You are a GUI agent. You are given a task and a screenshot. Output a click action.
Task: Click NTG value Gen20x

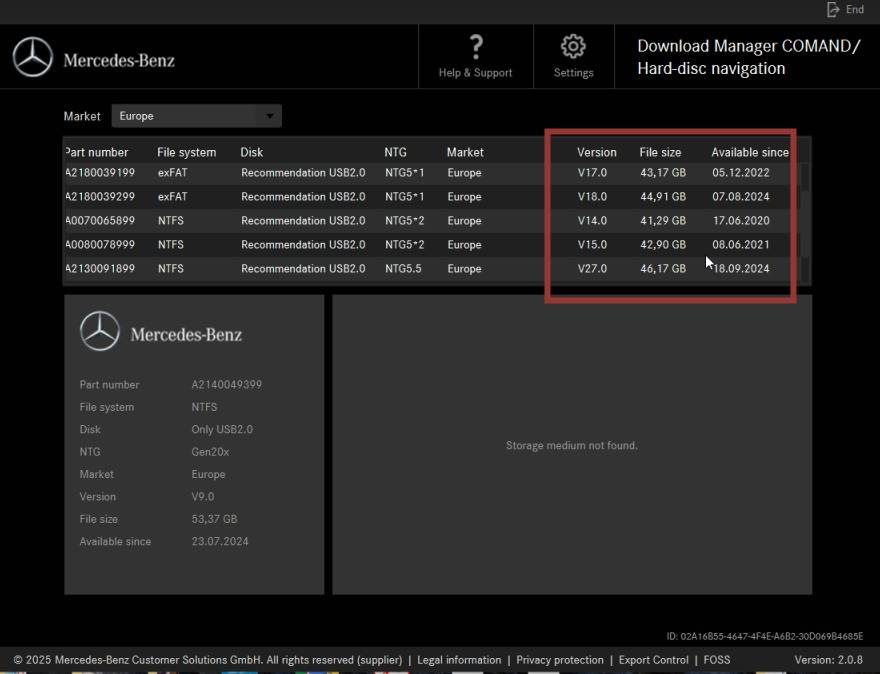[x=210, y=452]
